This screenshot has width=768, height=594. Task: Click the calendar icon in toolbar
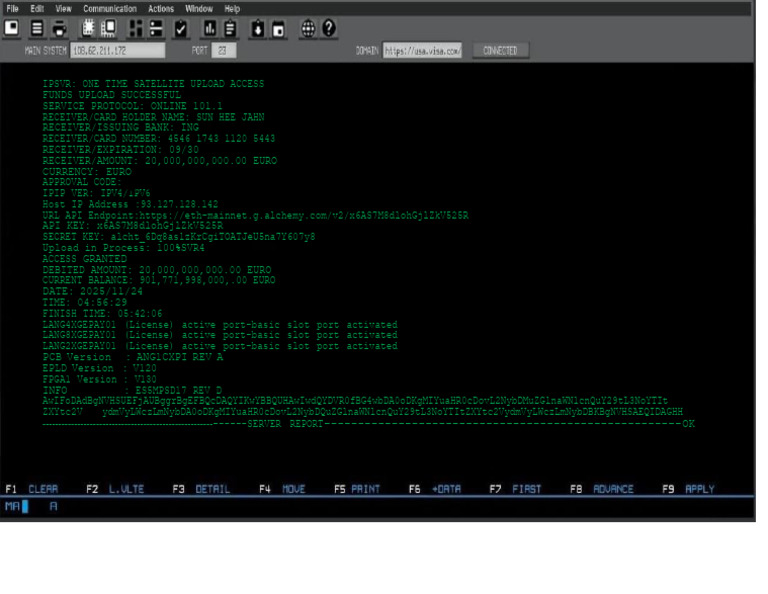tap(279, 28)
